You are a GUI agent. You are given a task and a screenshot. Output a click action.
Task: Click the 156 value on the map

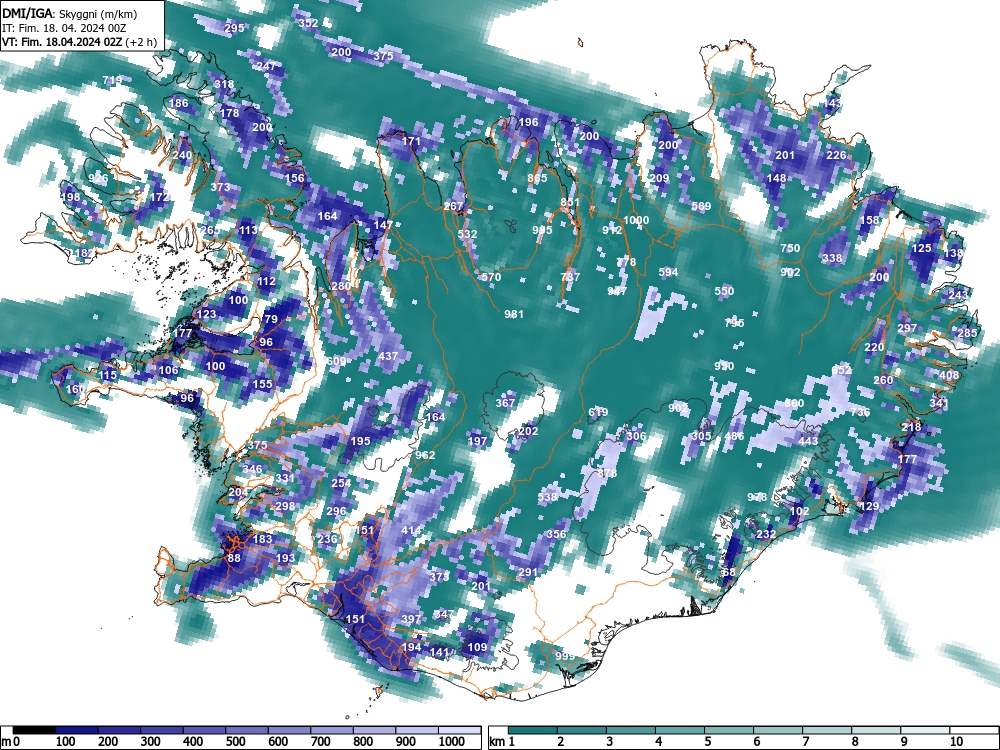pos(295,178)
